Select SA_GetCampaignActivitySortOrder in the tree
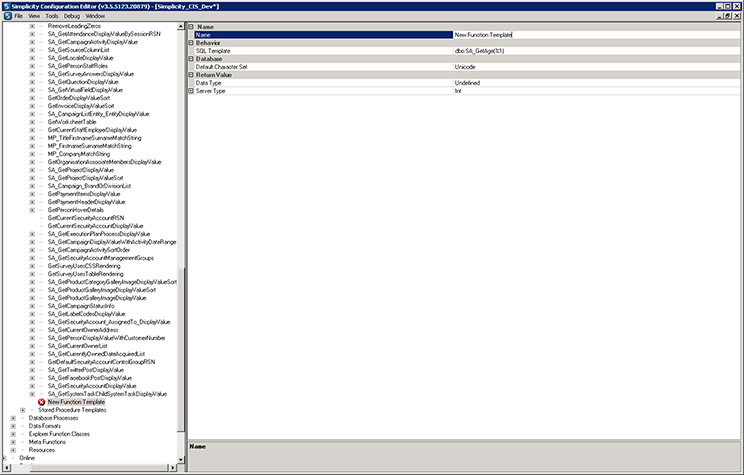This screenshot has width=744, height=475. [x=89, y=250]
